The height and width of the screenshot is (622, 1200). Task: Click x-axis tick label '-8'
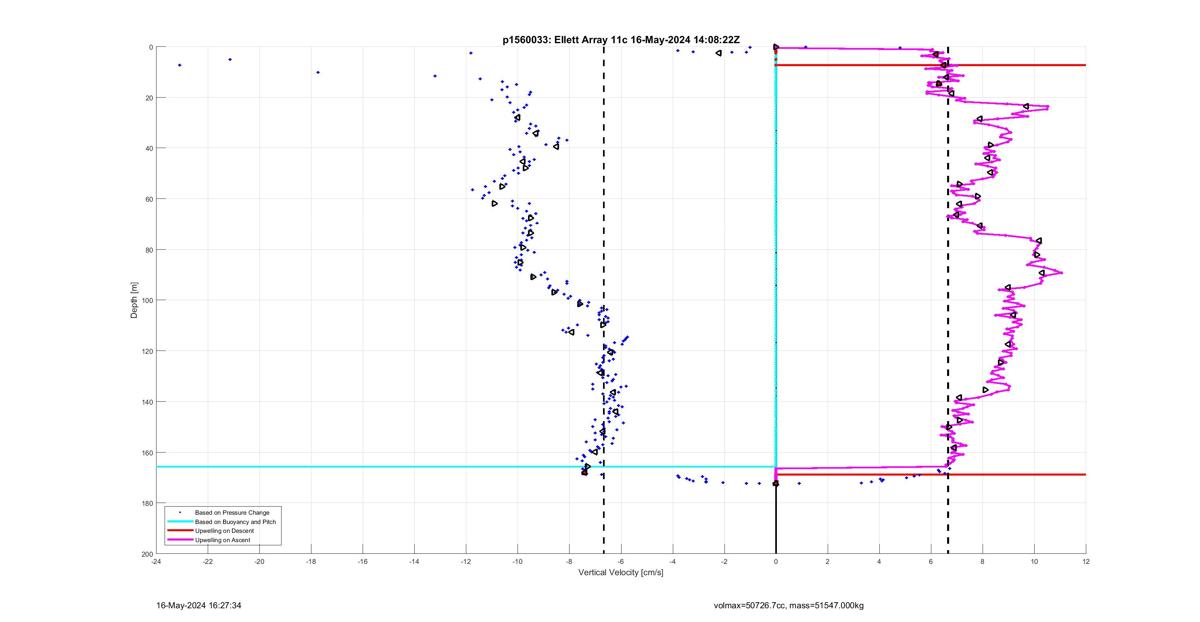click(569, 561)
